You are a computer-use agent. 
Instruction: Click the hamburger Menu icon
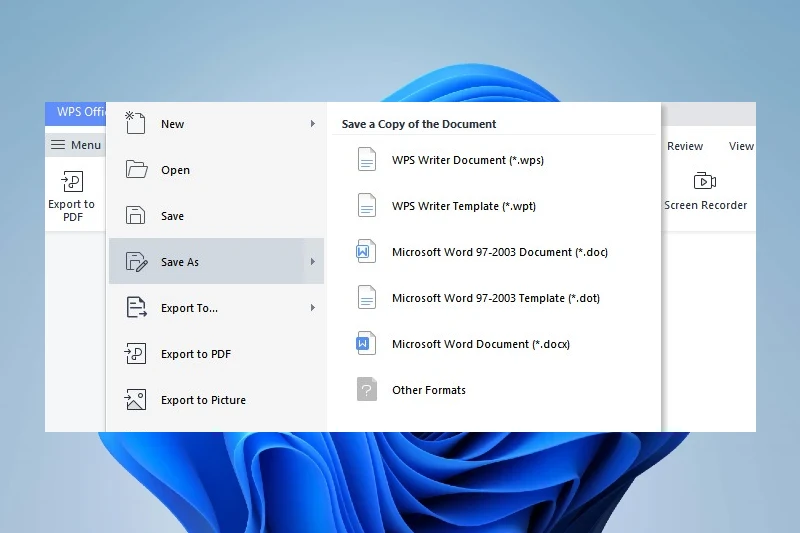pos(58,145)
